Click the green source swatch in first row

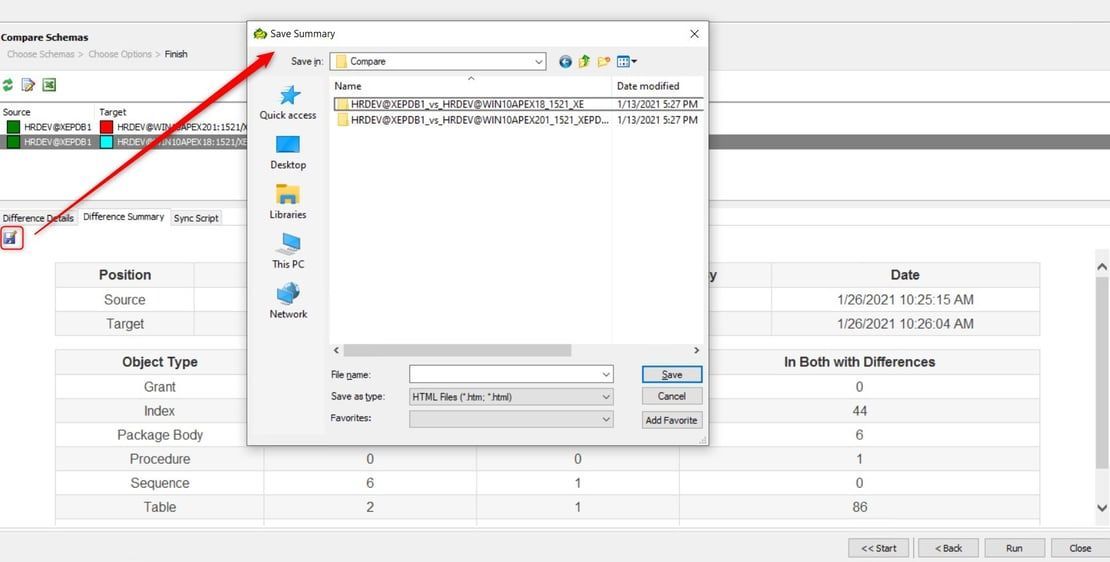coord(13,127)
